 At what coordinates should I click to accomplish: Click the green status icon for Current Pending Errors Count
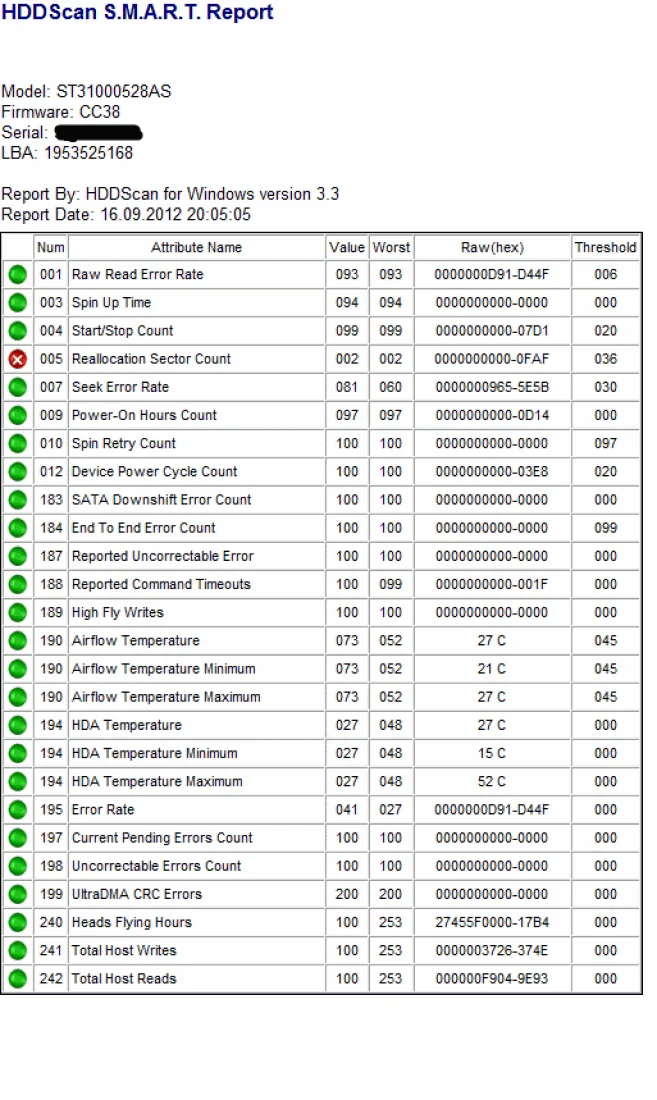(18, 838)
